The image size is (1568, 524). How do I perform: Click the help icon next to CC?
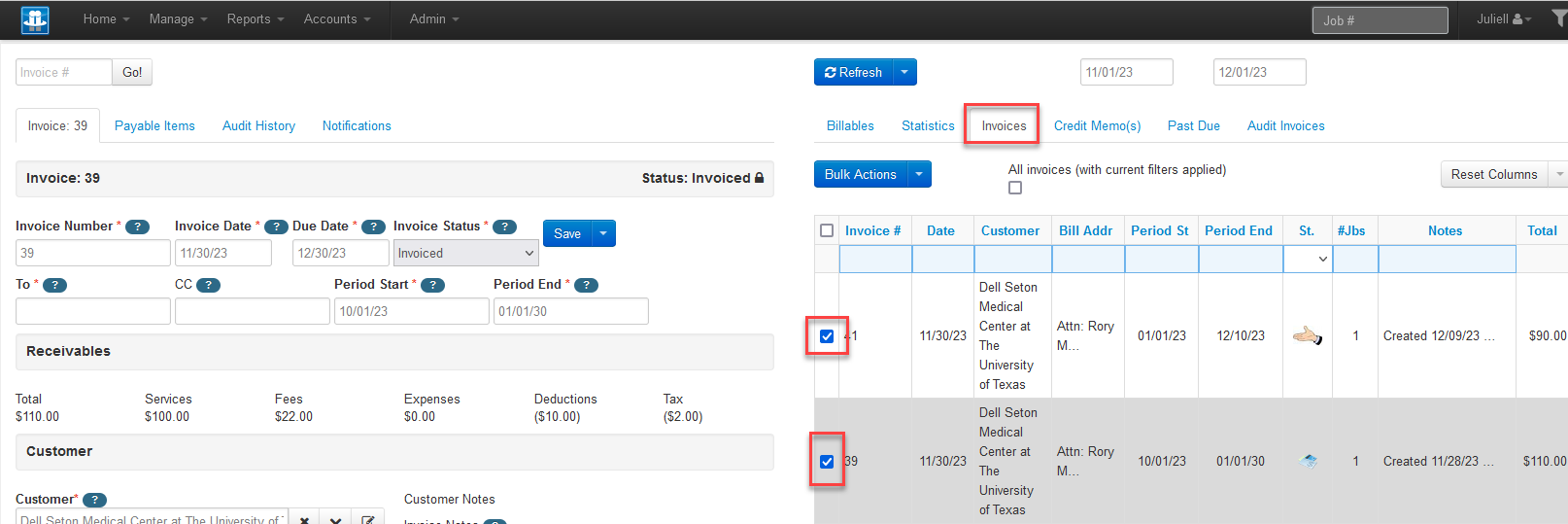(x=208, y=285)
